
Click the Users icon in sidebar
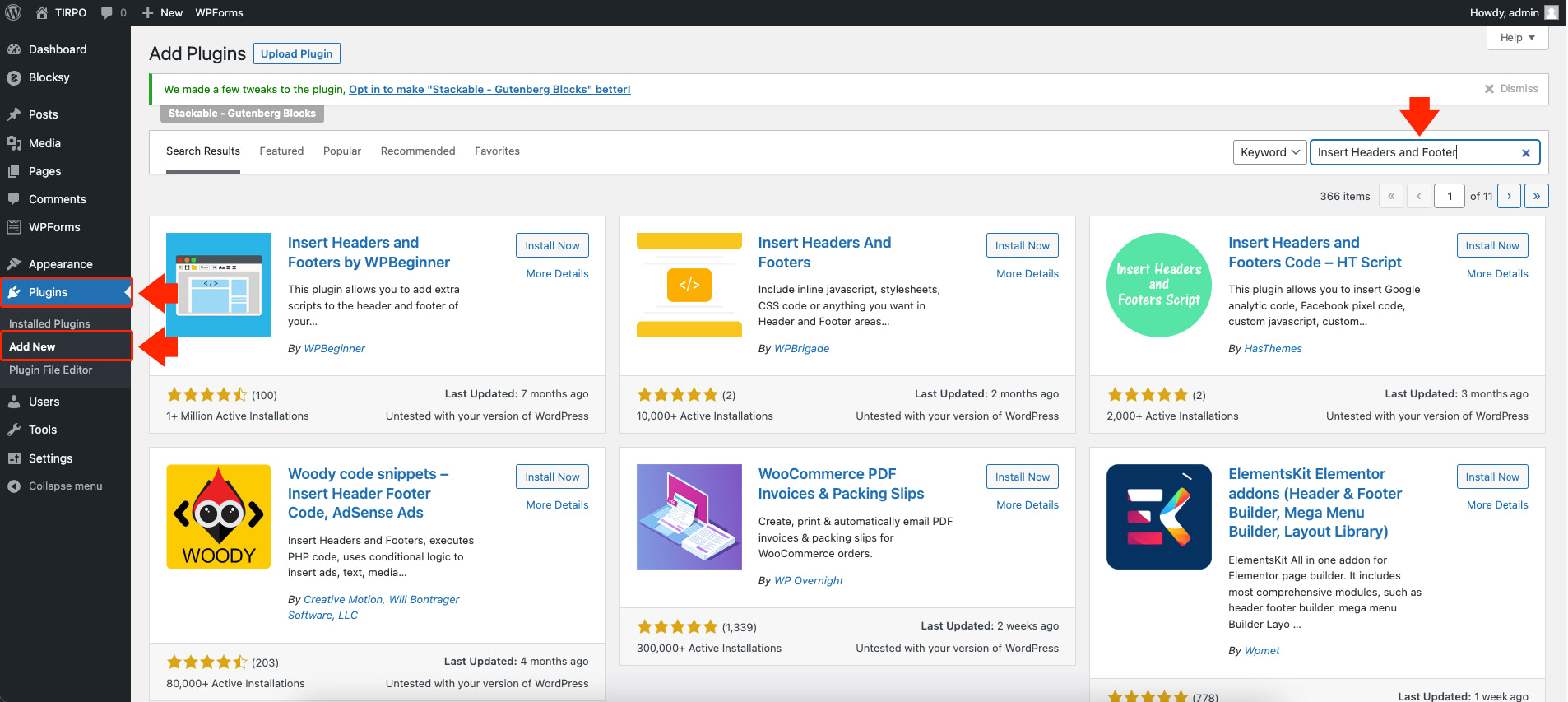14,402
